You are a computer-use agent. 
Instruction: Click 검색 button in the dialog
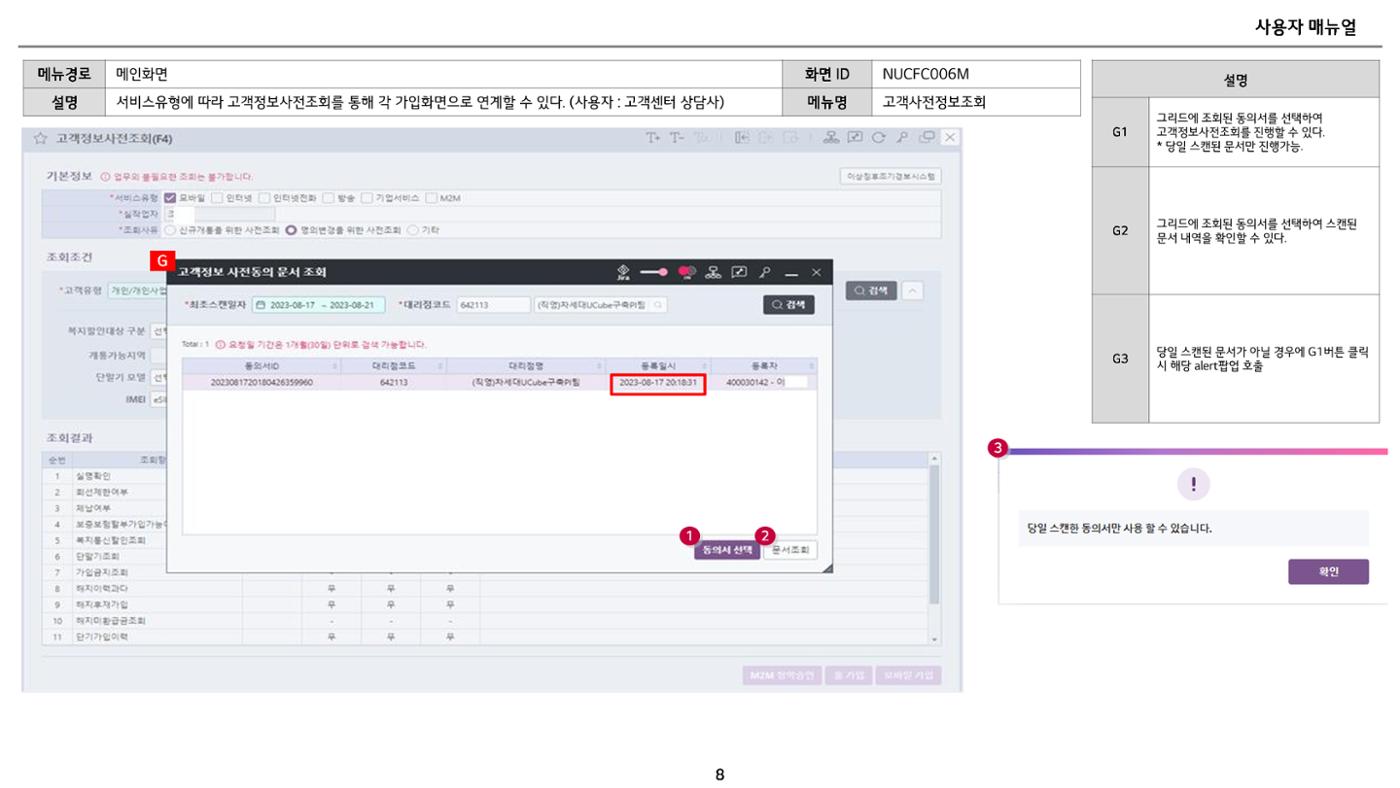pyautogui.click(x=789, y=305)
